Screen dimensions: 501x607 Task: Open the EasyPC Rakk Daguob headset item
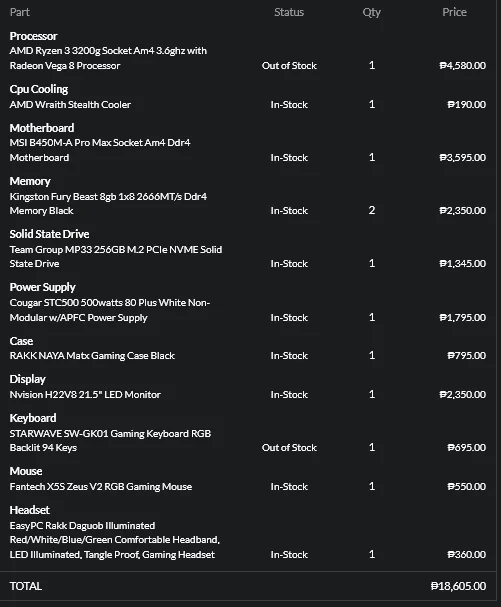coord(115,540)
